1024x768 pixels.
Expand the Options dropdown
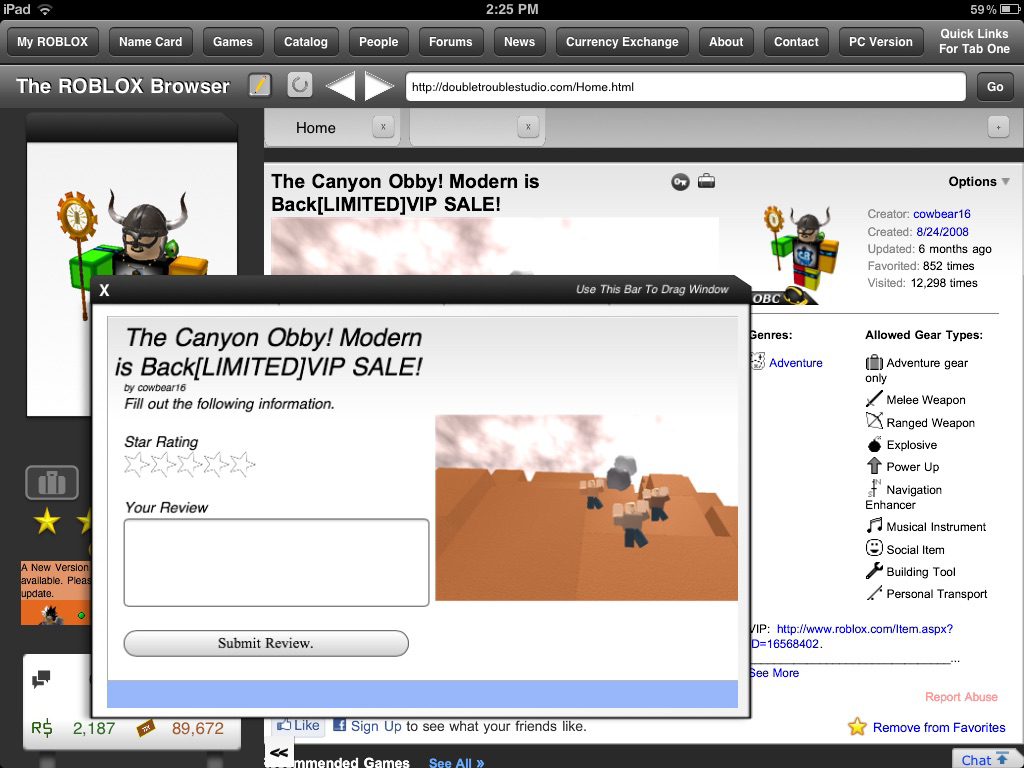point(979,182)
